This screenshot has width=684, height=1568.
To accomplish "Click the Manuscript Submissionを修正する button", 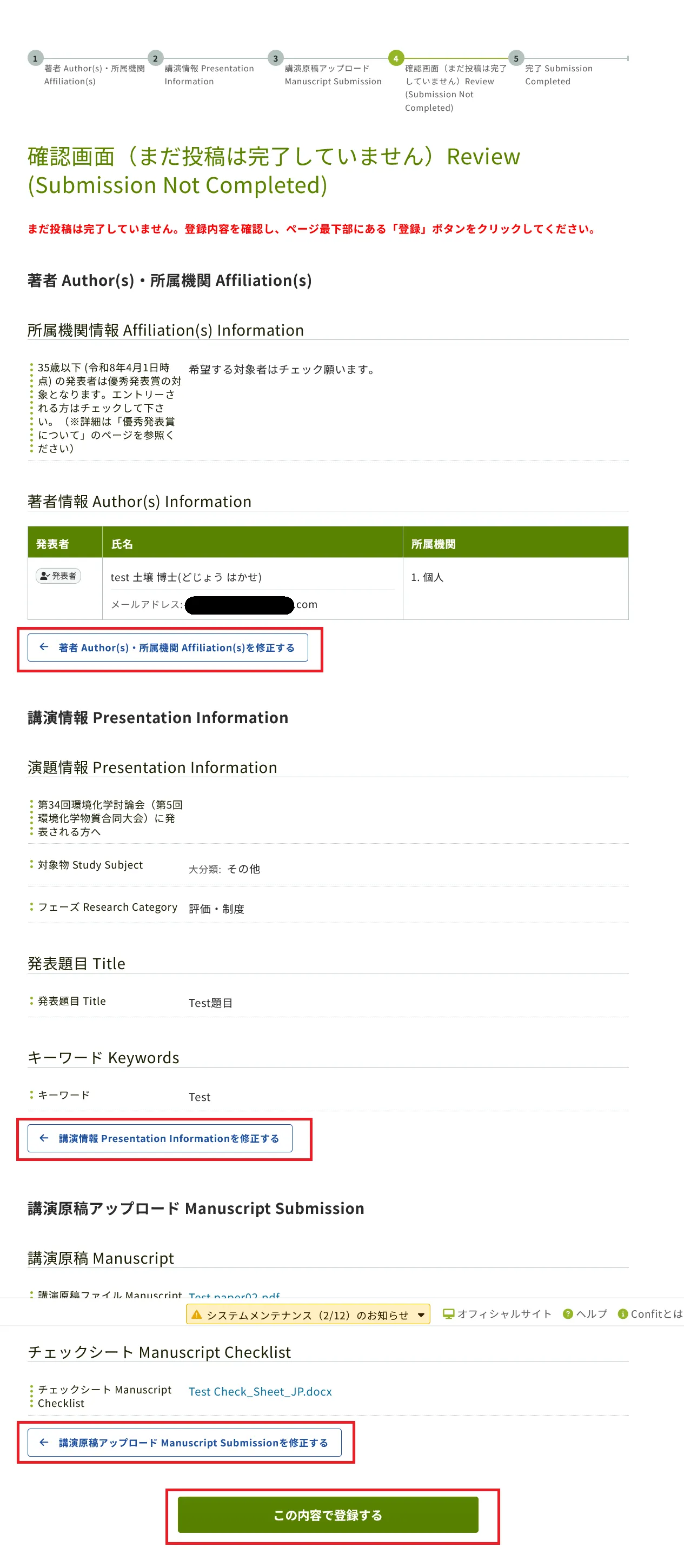I will point(184,1443).
